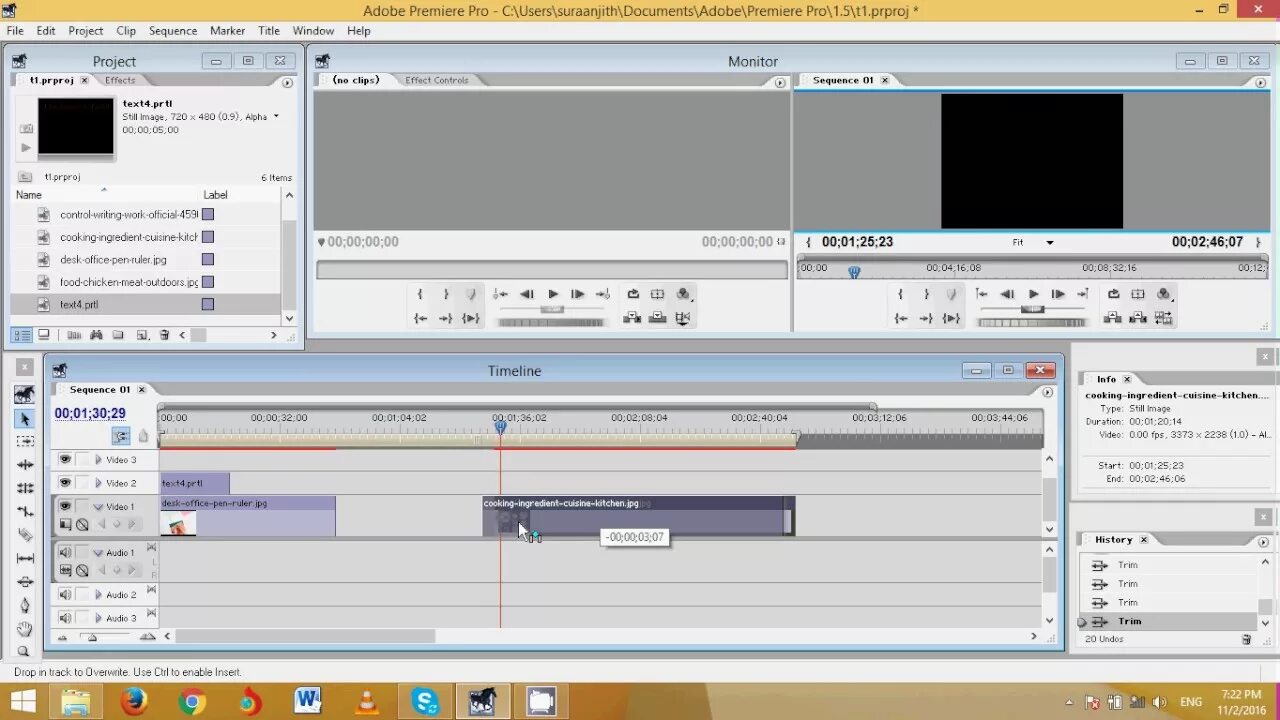
Task: Mute the Audio 1 track speaker
Action: tap(65, 552)
